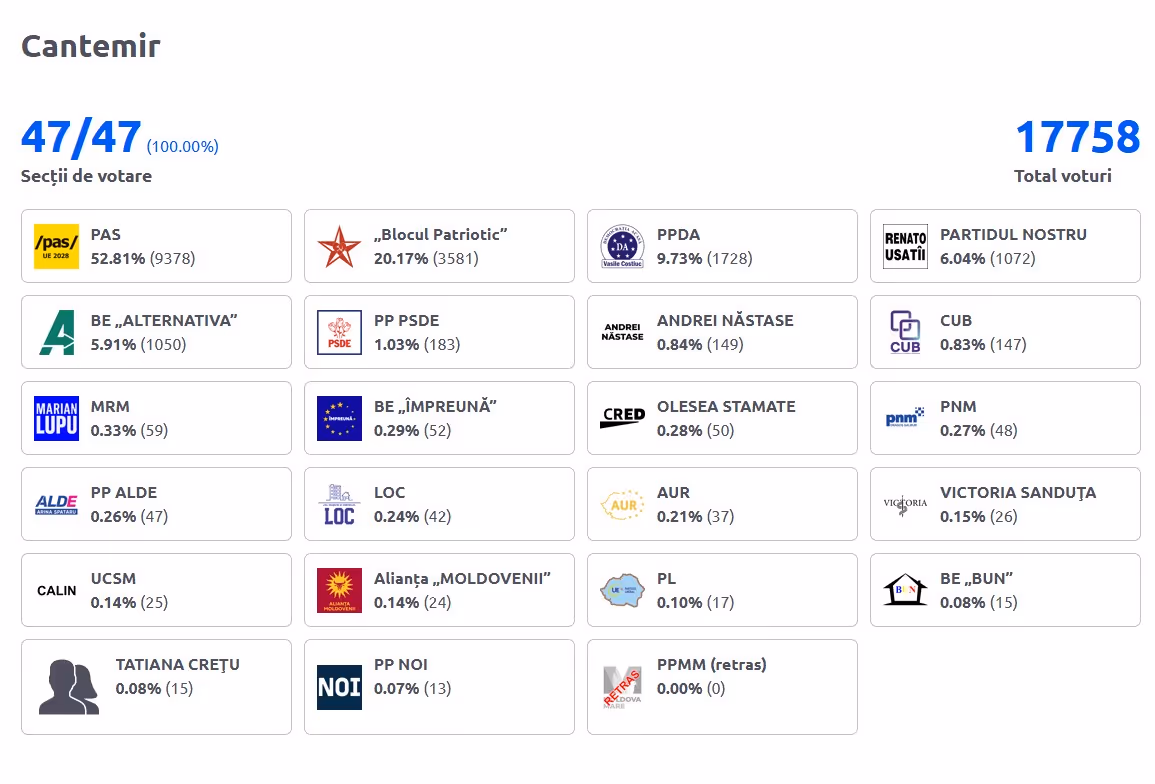Click LOC result 0.24% (42)

click(x=412, y=517)
